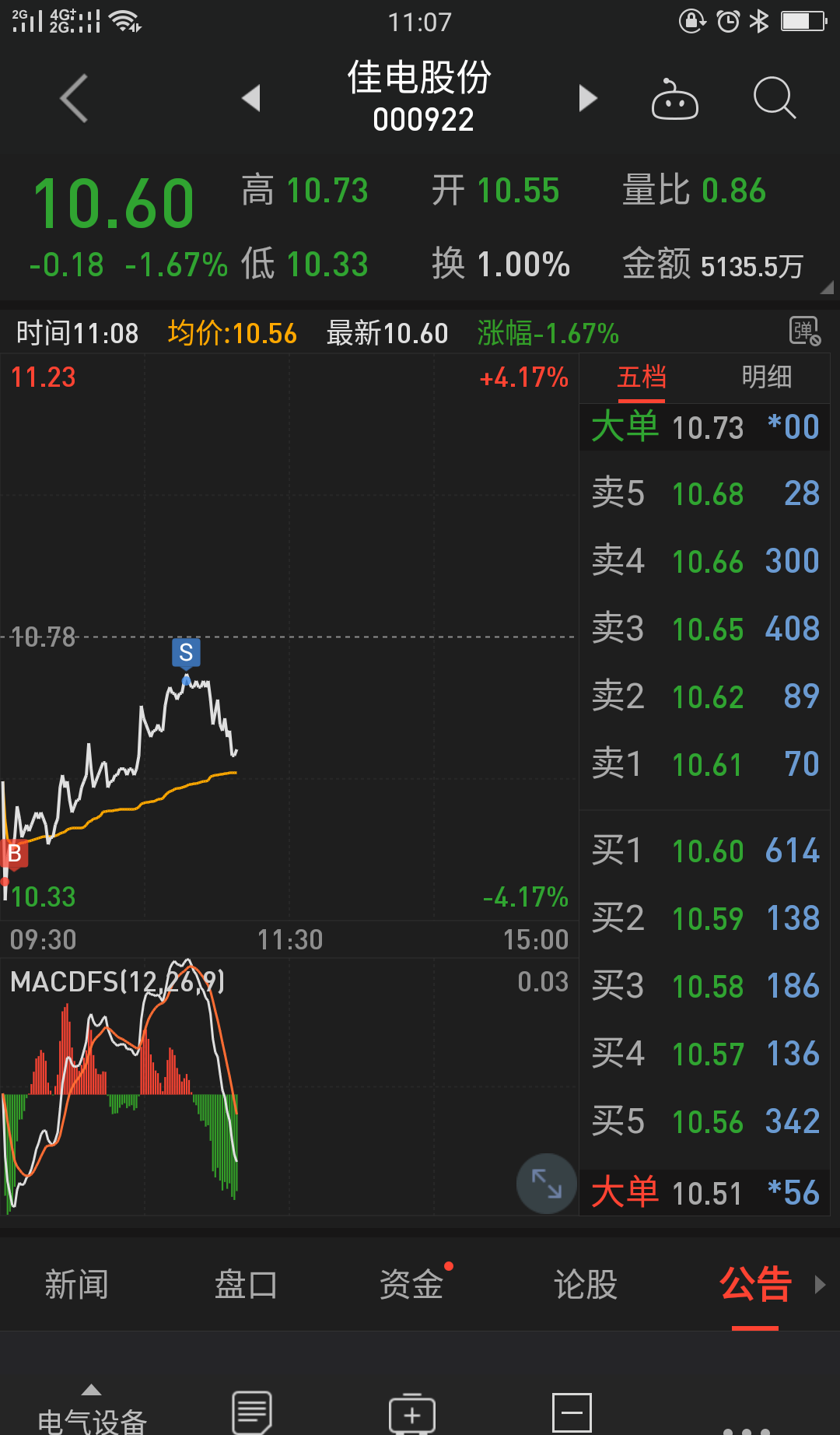
Task: Tap 量比 0.86 value
Action: click(x=694, y=191)
